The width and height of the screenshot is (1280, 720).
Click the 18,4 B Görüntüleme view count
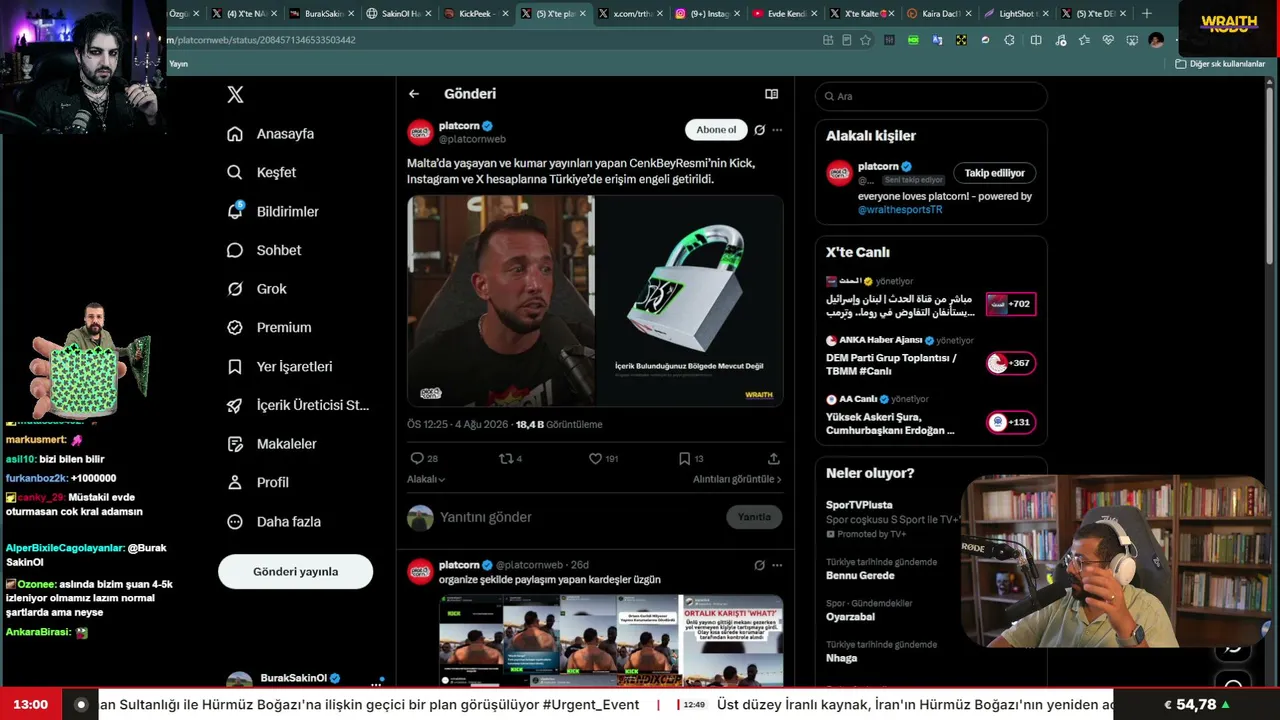click(559, 424)
